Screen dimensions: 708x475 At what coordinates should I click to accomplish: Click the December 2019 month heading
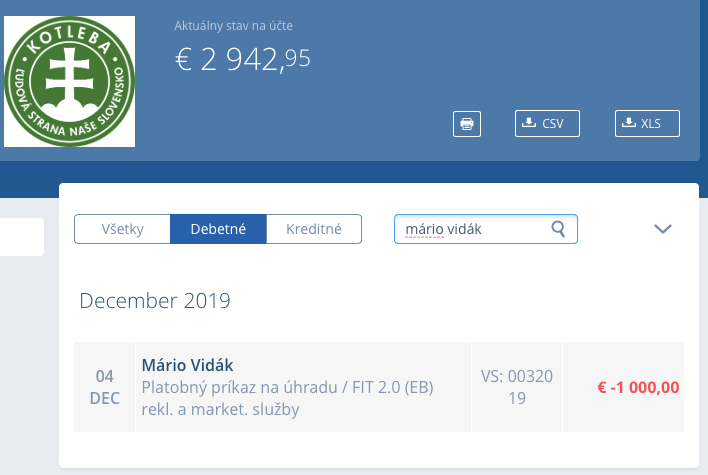pos(155,300)
